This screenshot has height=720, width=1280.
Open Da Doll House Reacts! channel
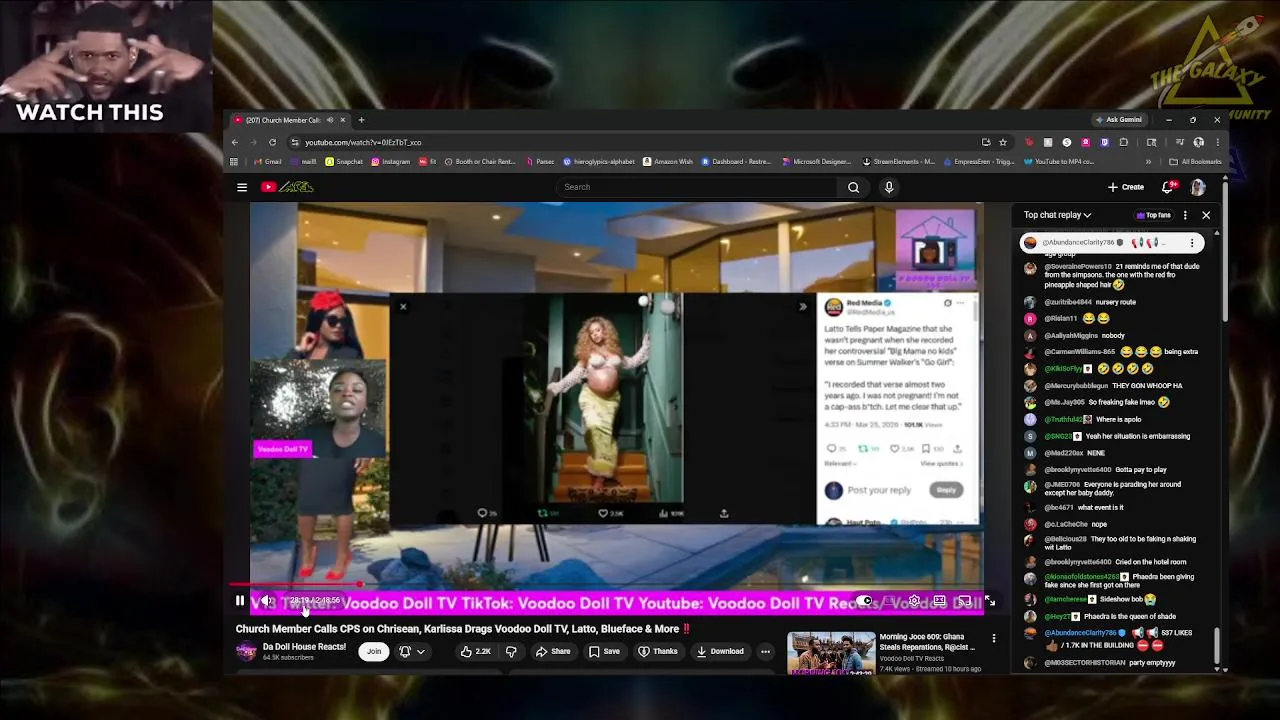(304, 646)
